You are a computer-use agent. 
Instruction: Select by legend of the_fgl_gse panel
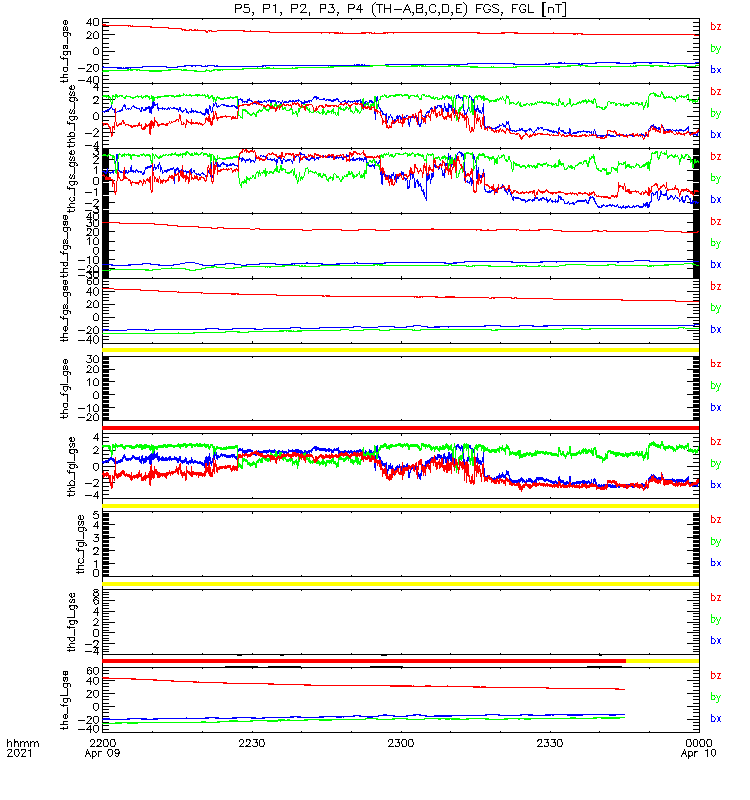pyautogui.click(x=716, y=697)
